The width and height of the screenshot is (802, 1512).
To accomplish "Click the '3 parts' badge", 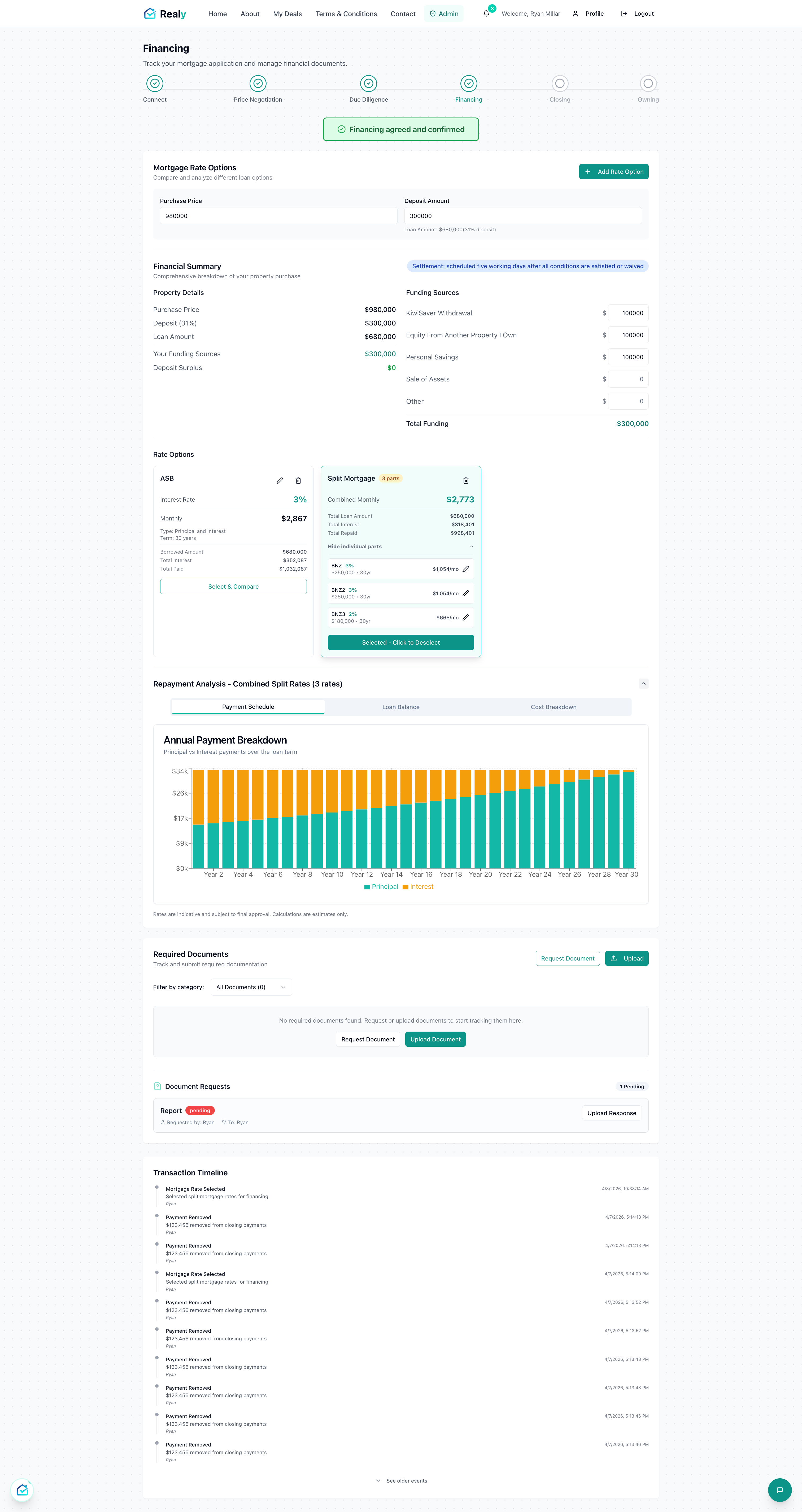I will [x=391, y=478].
